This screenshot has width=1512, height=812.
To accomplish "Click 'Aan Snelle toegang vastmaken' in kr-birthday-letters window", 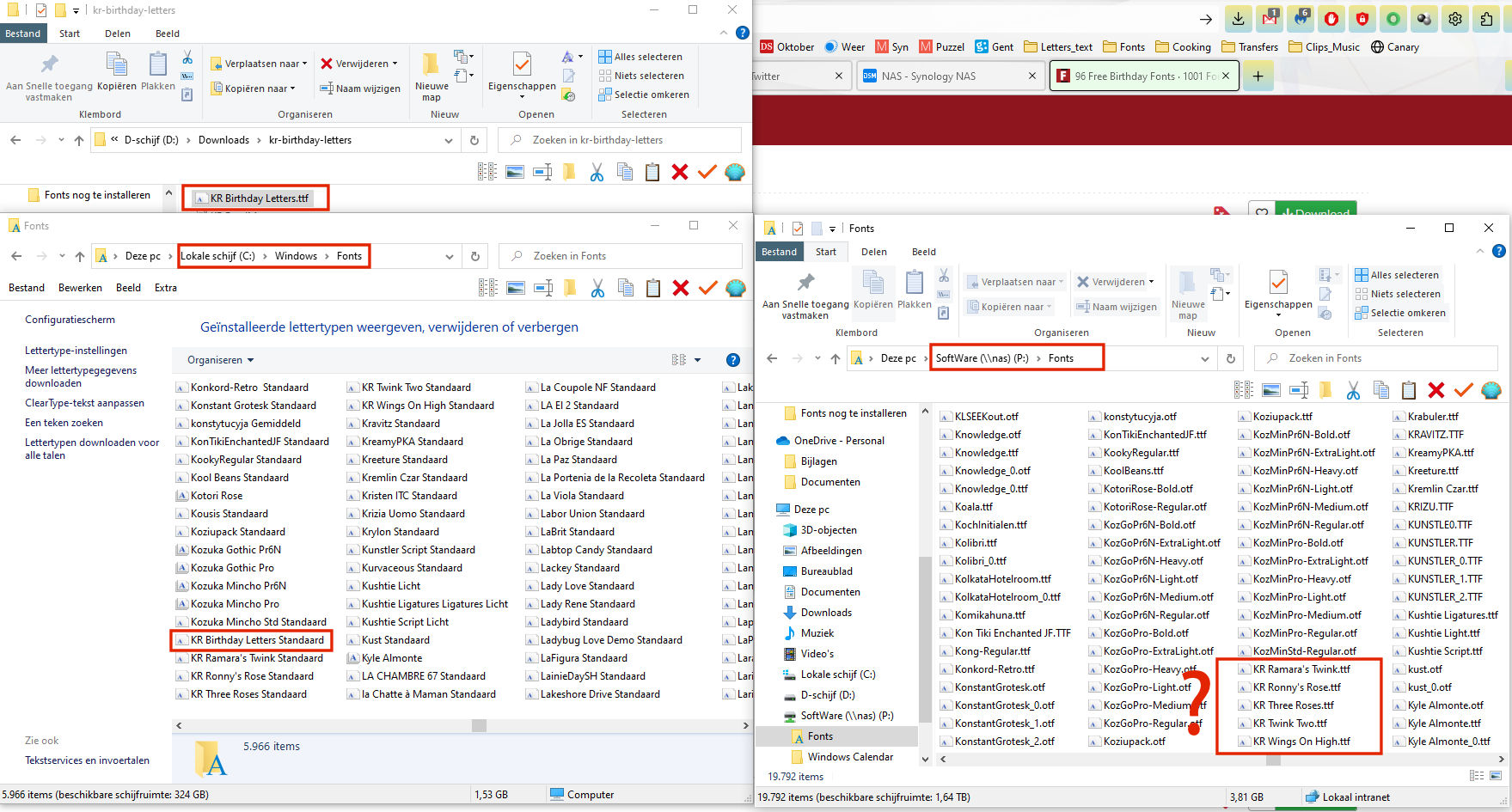I will 49,77.
